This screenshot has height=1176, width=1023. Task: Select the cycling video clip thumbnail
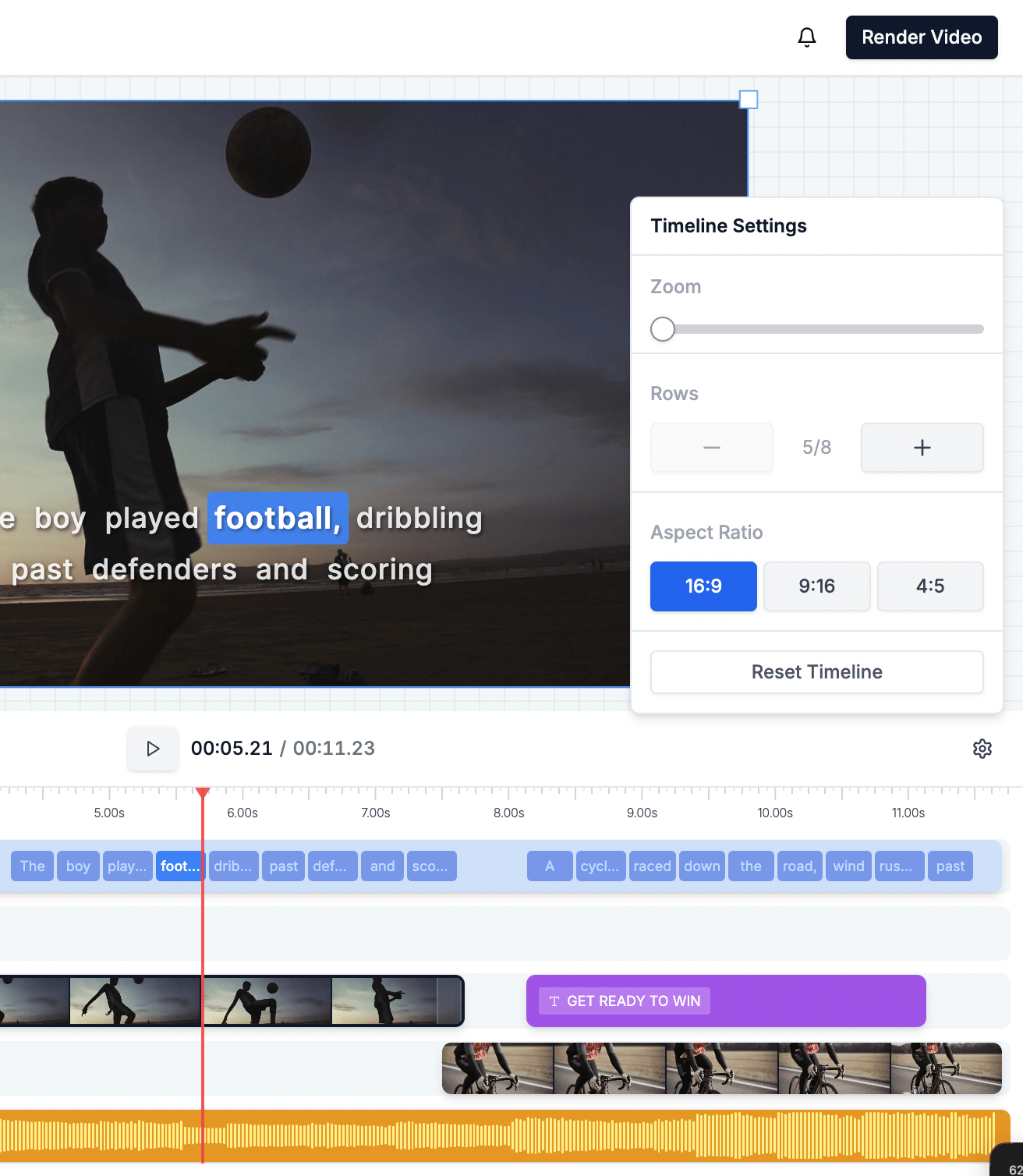pos(721,1068)
